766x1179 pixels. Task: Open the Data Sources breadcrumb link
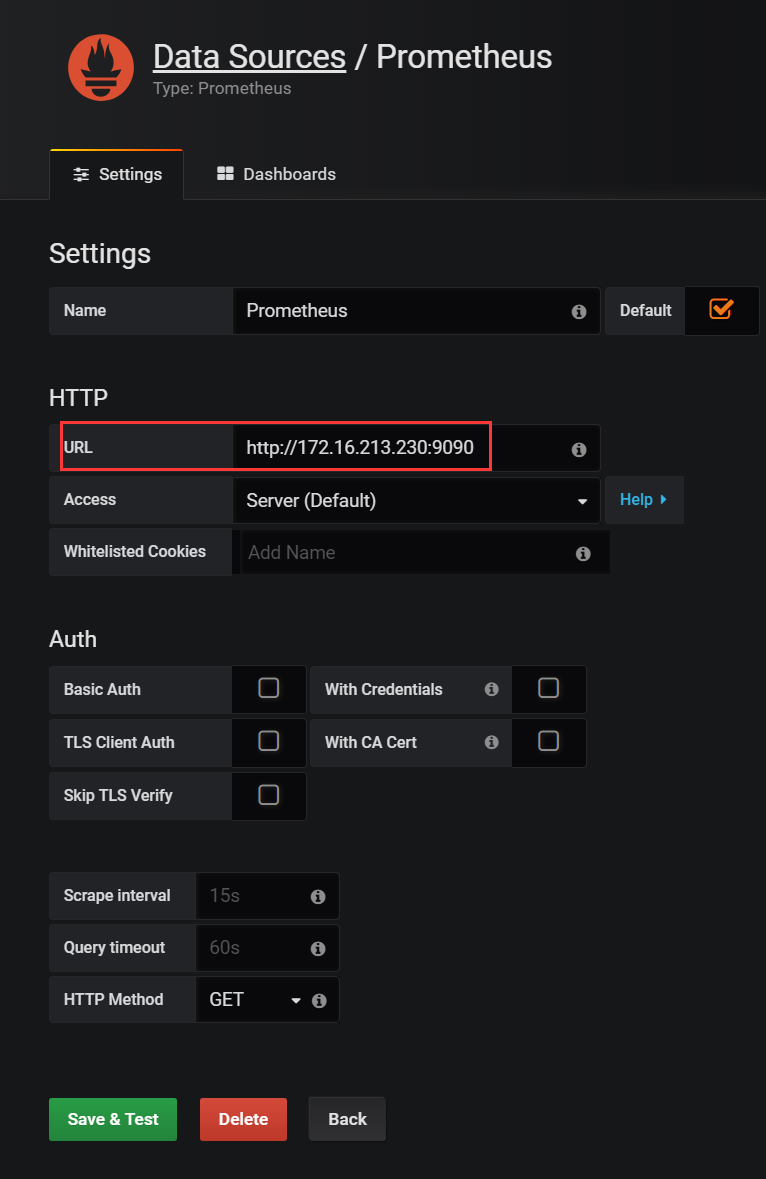(x=249, y=57)
